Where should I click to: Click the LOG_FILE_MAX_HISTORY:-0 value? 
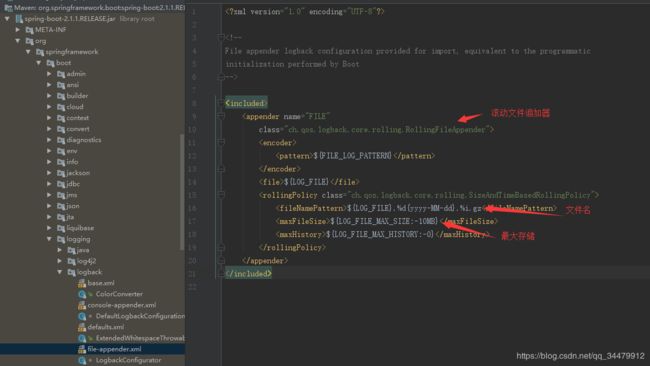point(380,234)
